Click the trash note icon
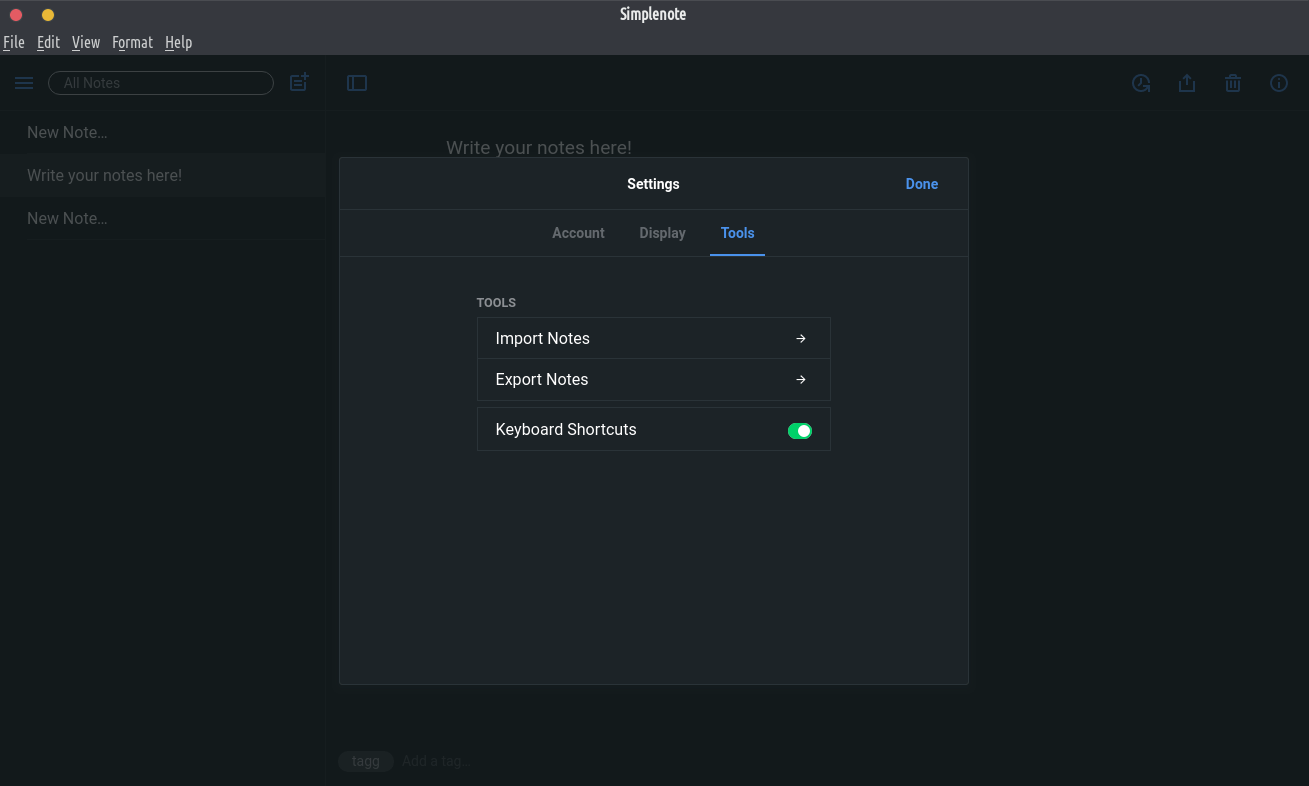 coord(1233,83)
